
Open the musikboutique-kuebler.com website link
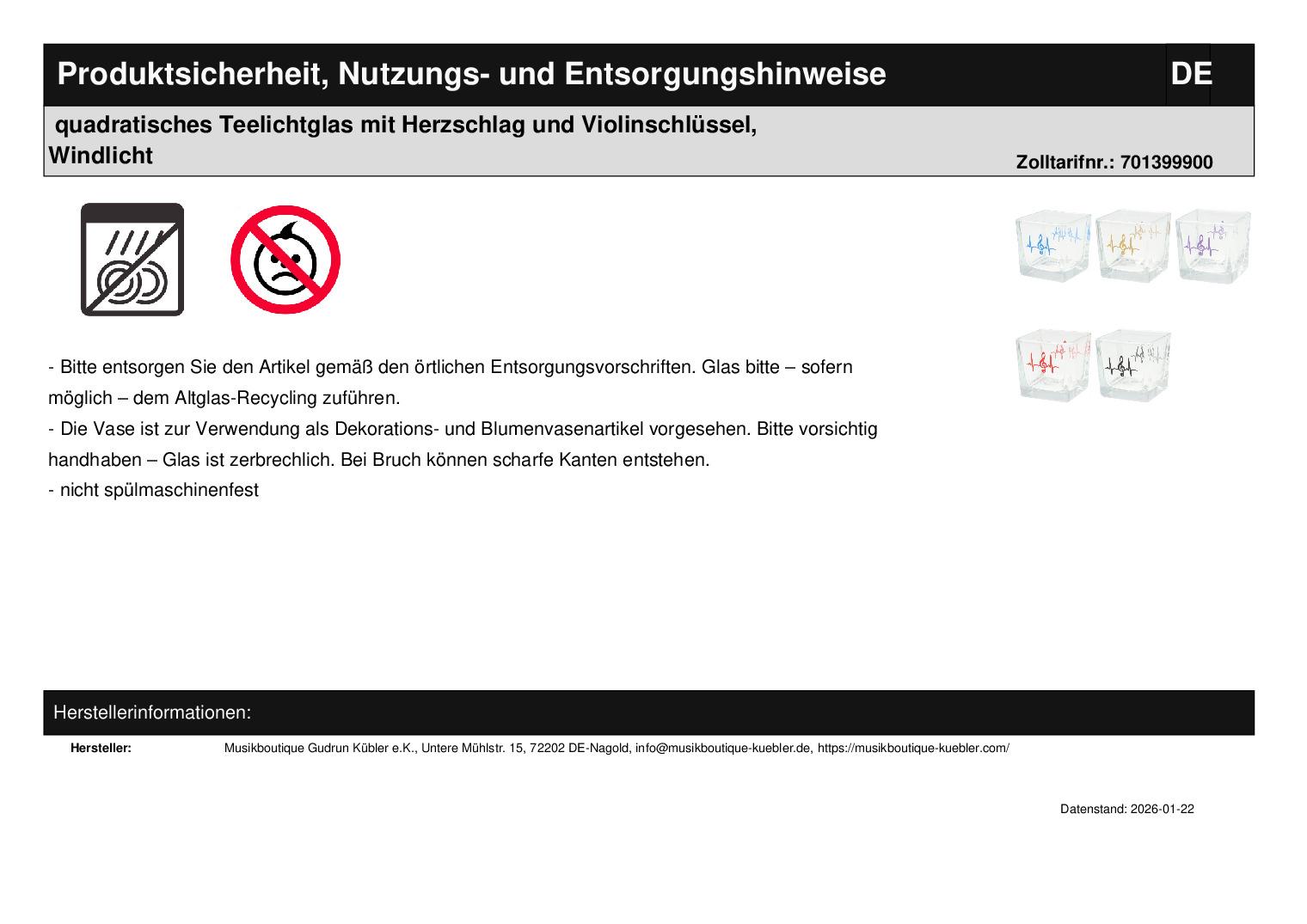[x=913, y=749]
